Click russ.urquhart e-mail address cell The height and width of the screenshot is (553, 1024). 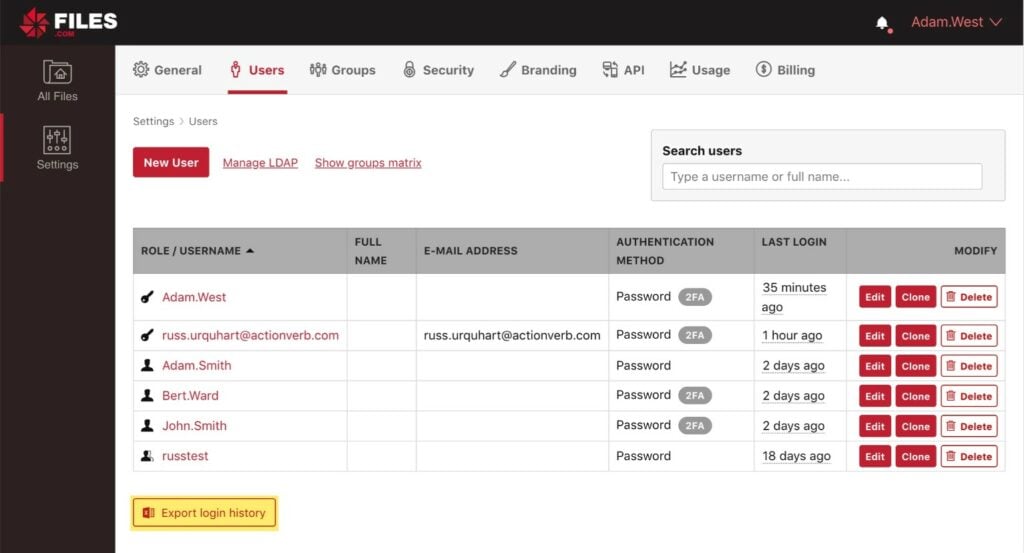click(512, 336)
